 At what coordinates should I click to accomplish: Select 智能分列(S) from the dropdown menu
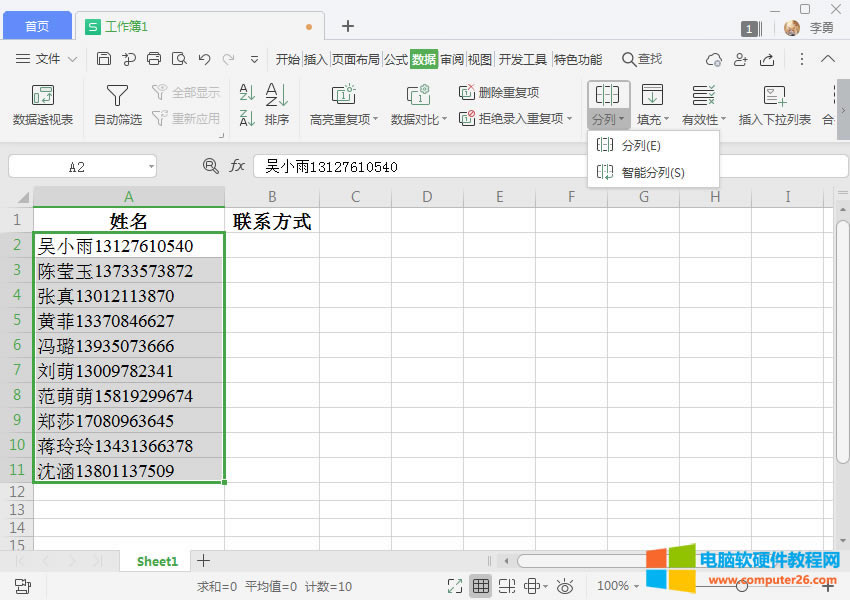click(x=652, y=172)
